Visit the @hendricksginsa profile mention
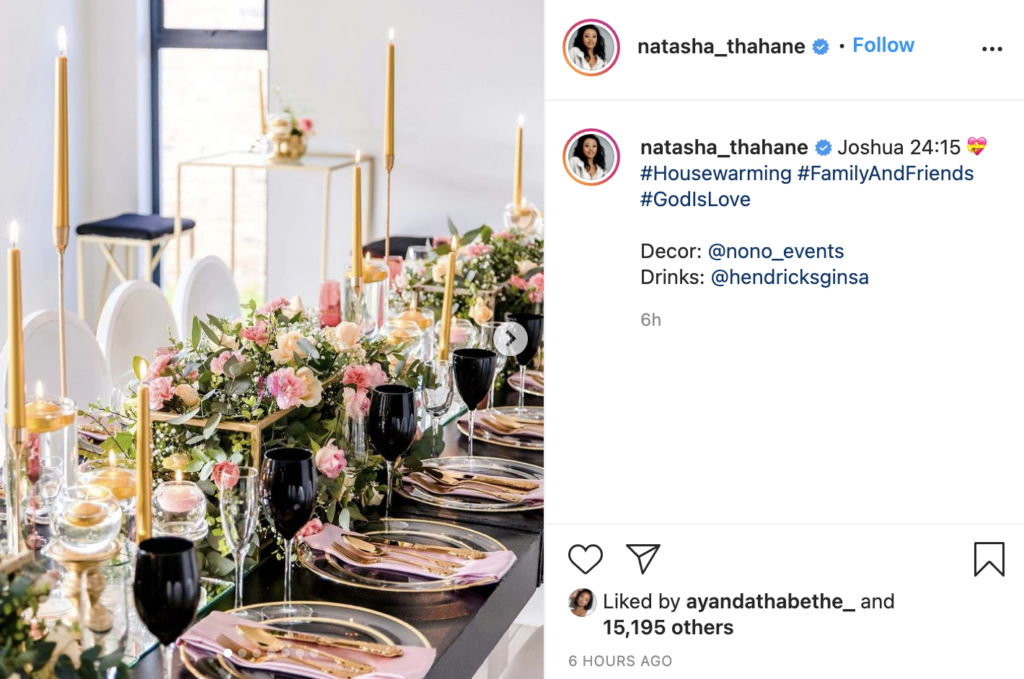Viewport: 1024px width, 679px height. click(x=790, y=277)
